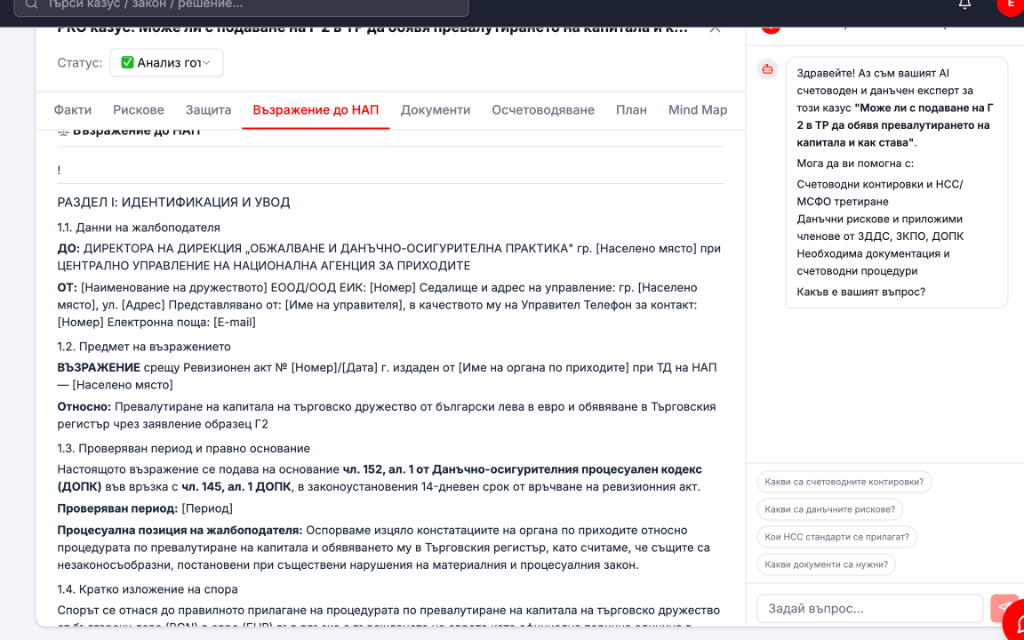1024x640 pixels.
Task: Close the case panel with X
Action: (715, 29)
